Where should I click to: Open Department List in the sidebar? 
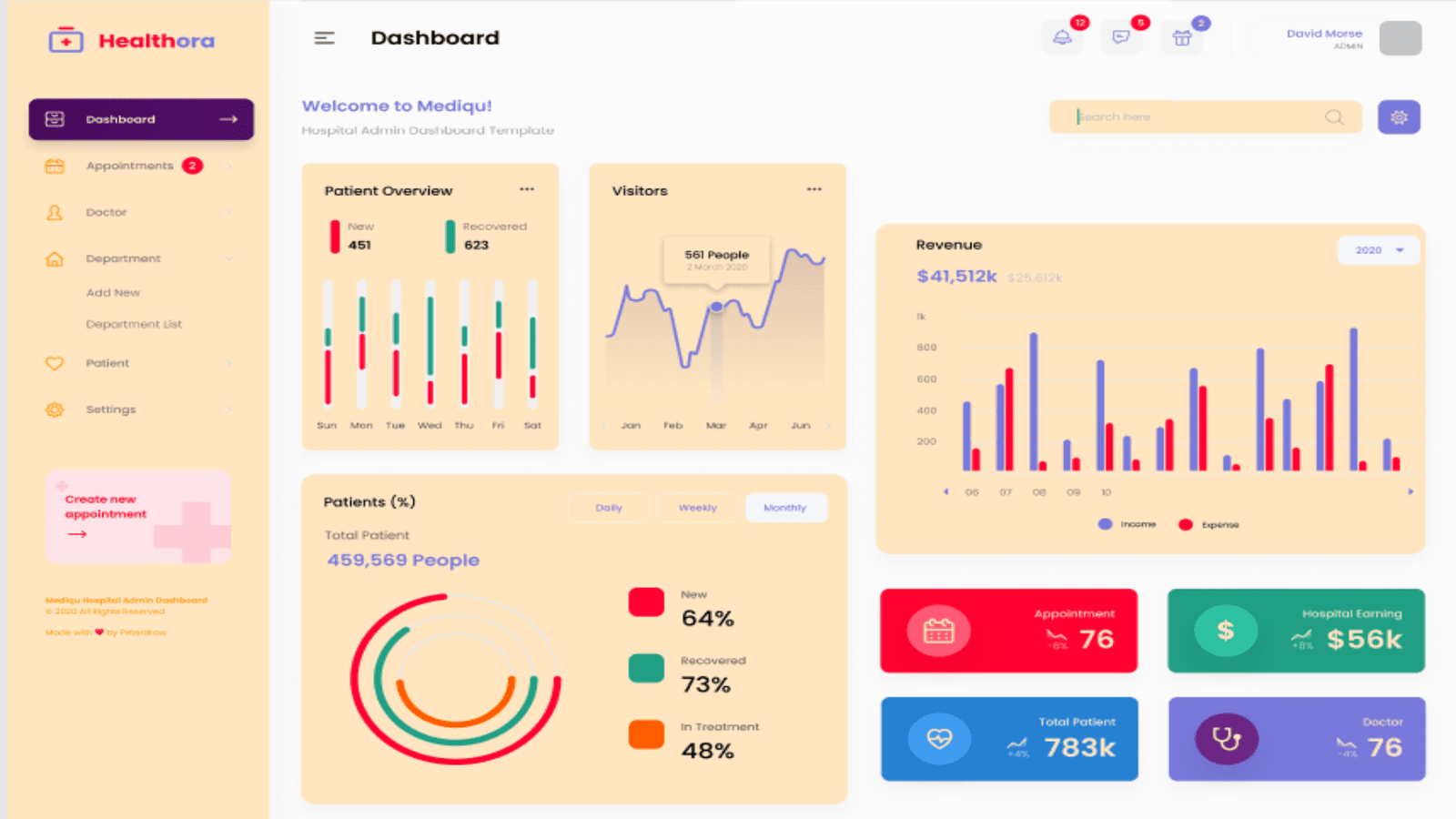(x=134, y=323)
